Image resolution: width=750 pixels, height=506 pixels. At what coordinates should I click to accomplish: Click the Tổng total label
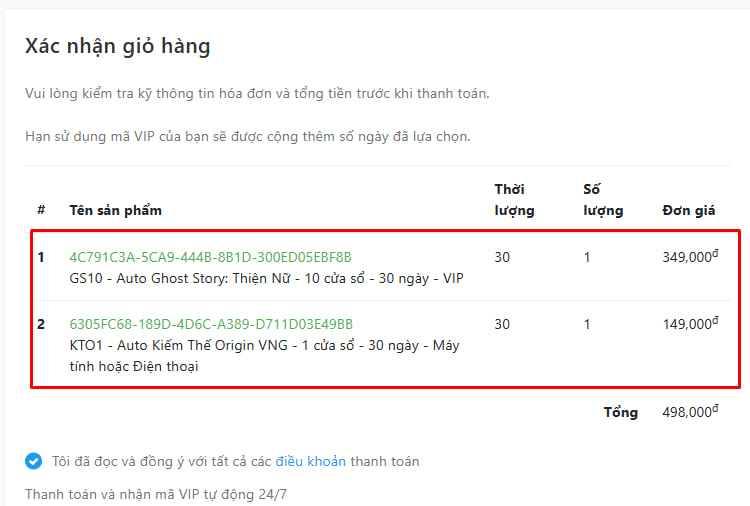pyautogui.click(x=621, y=412)
